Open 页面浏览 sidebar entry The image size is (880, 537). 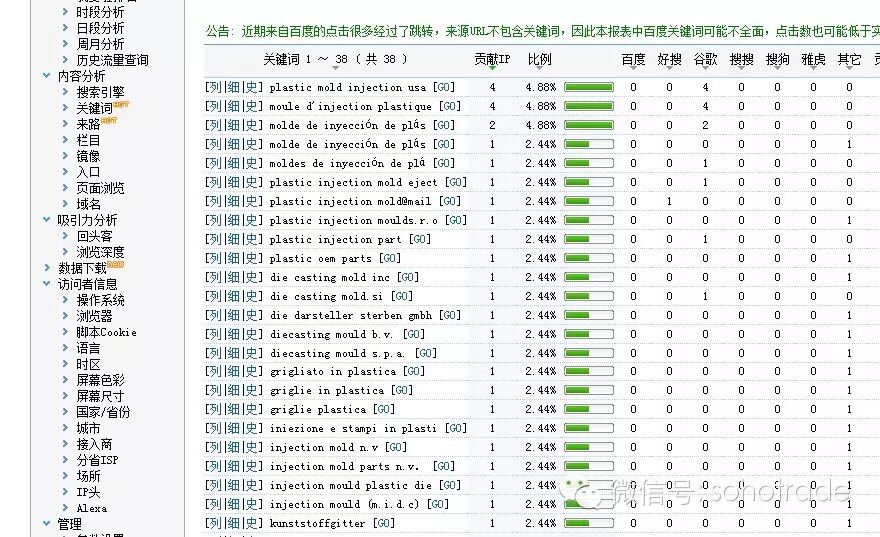[100, 187]
